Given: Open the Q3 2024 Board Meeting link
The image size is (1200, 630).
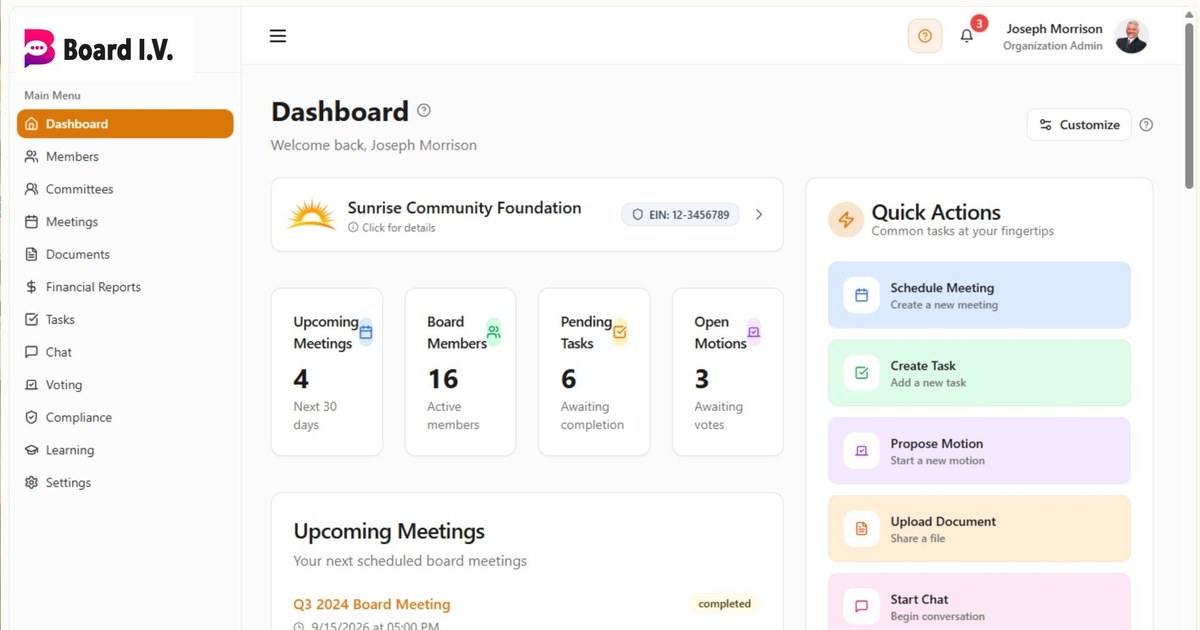Looking at the screenshot, I should [372, 604].
